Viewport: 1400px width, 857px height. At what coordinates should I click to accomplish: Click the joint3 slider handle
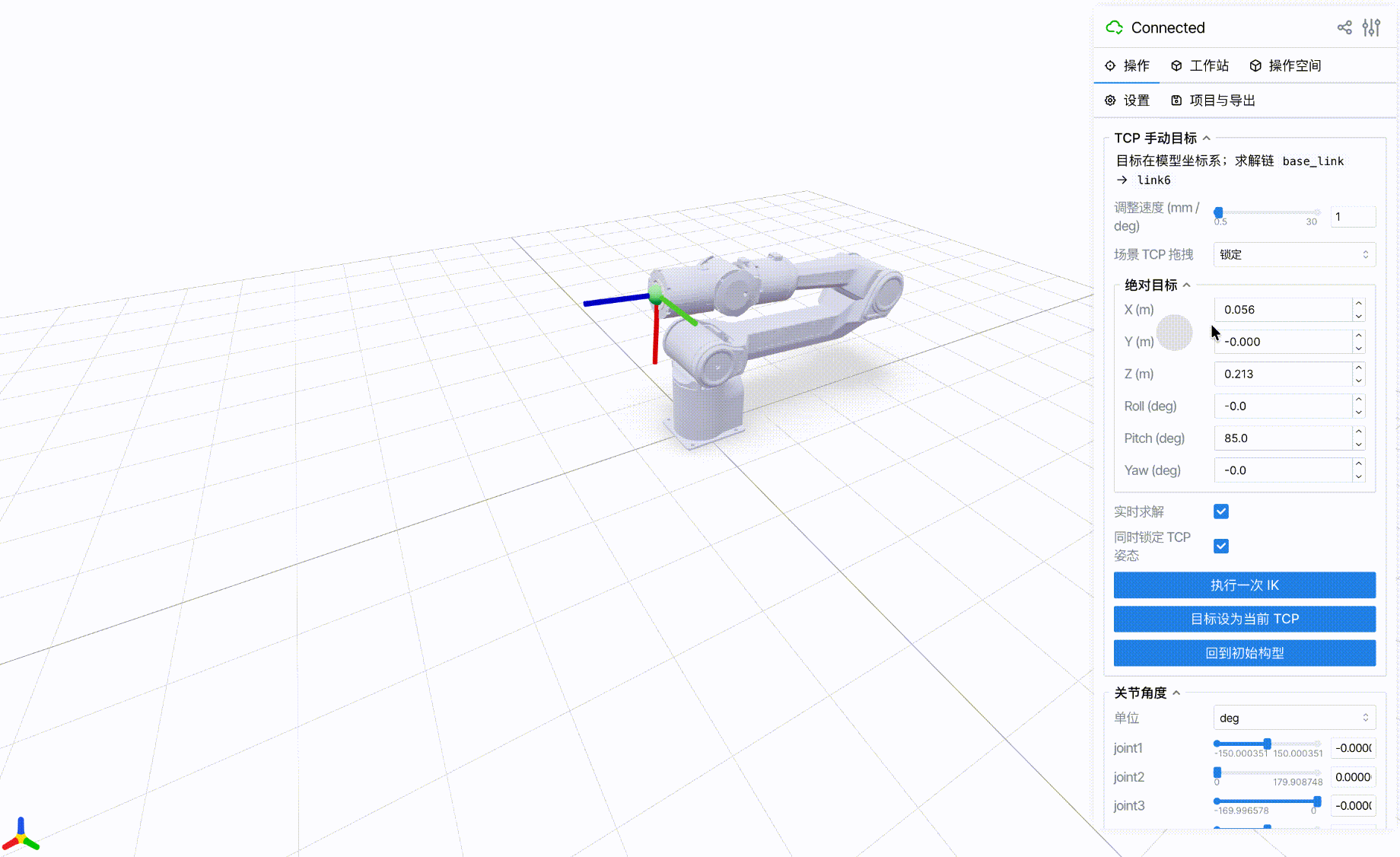tap(1317, 801)
